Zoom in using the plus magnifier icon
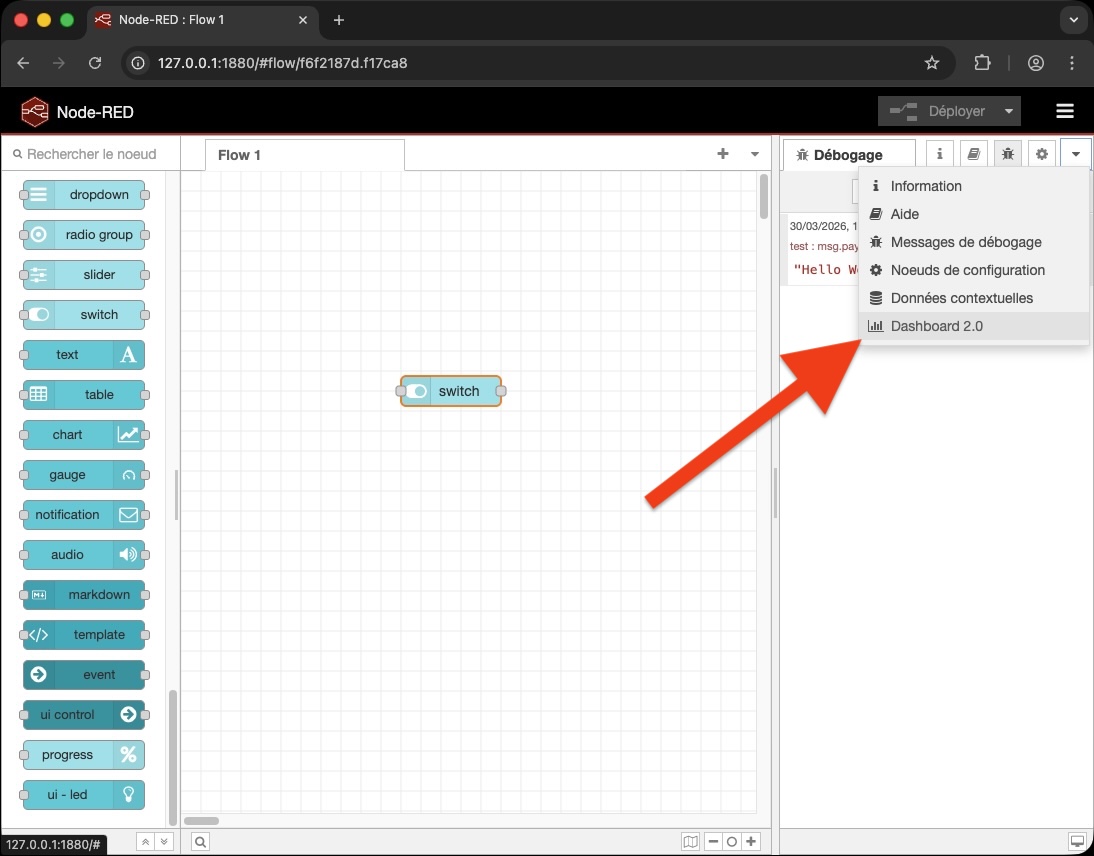 click(750, 841)
